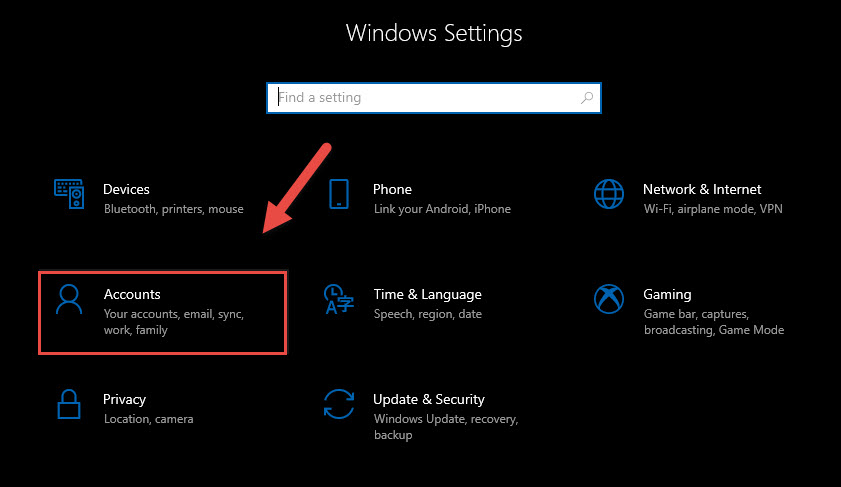The image size is (841, 487).
Task: Click the Bluetooth, printers, mouse description
Action: point(174,209)
